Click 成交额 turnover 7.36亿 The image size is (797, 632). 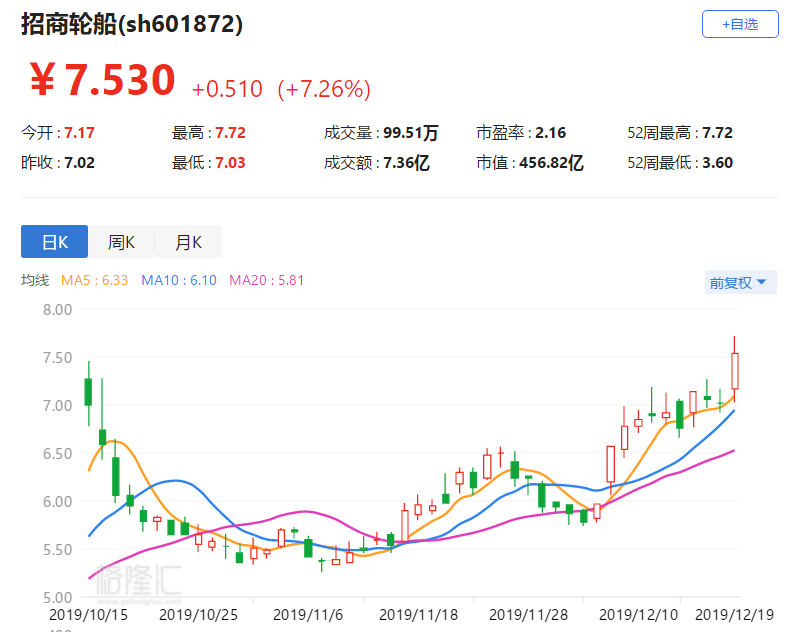point(406,163)
